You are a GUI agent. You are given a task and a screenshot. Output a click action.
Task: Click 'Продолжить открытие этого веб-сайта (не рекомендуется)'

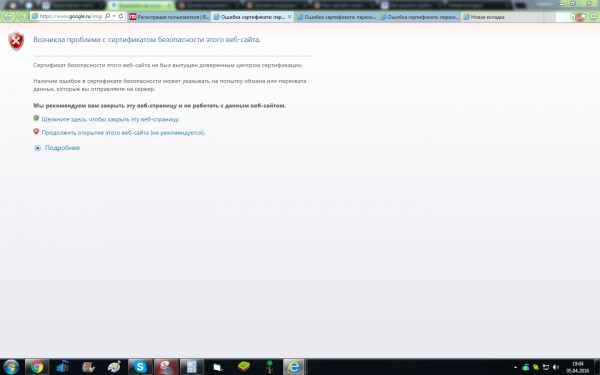click(x=123, y=132)
